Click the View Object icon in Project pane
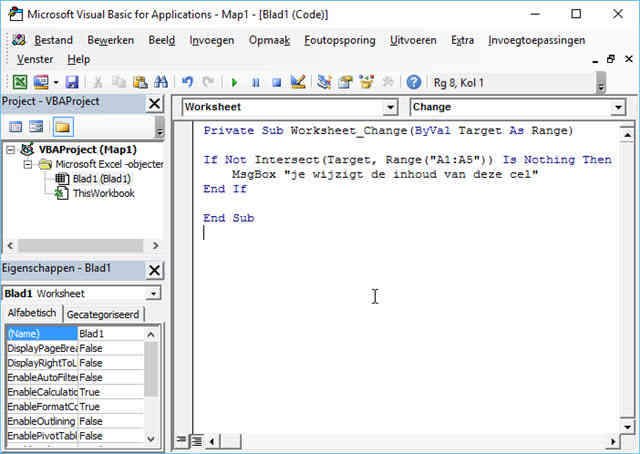 [36, 127]
